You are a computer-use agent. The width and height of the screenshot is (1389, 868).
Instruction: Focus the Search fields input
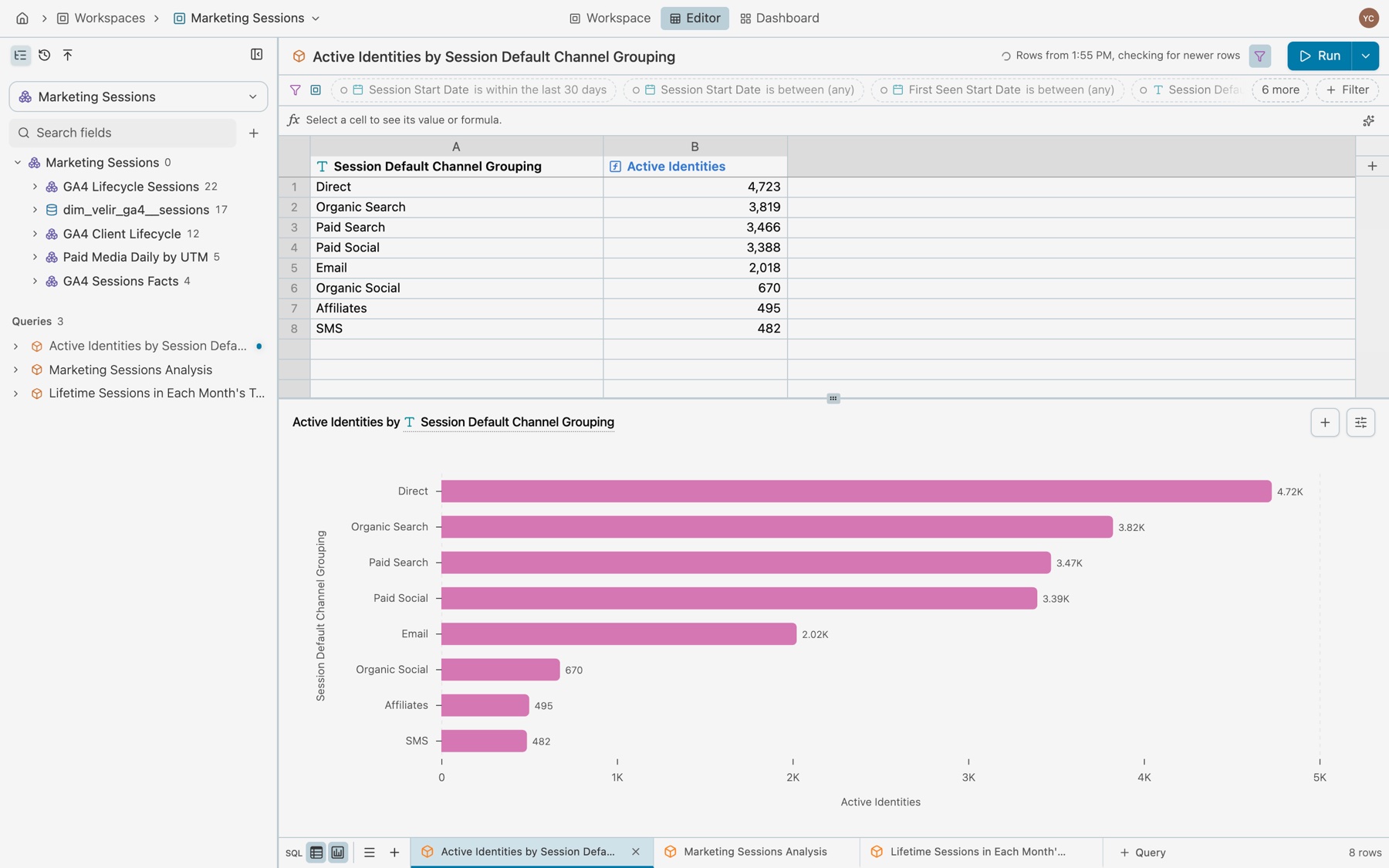tap(123, 133)
